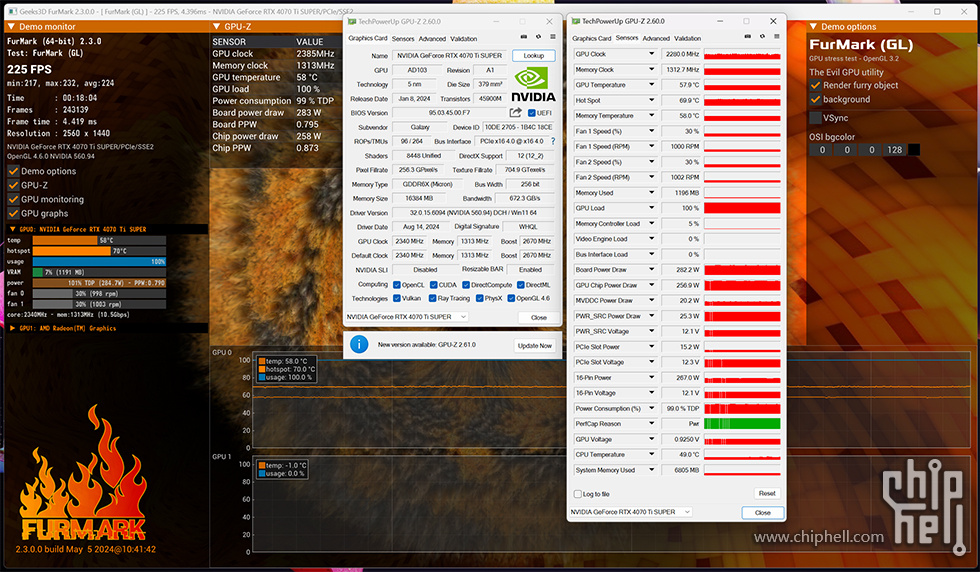Switch to Advanced tab in left GPU-Z window
This screenshot has height=572, width=980.
[432, 39]
